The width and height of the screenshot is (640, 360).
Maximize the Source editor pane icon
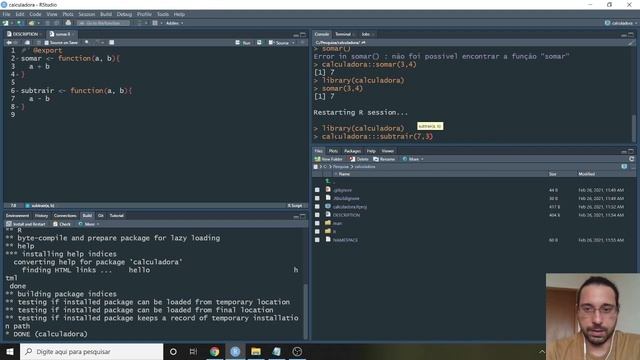[303, 35]
